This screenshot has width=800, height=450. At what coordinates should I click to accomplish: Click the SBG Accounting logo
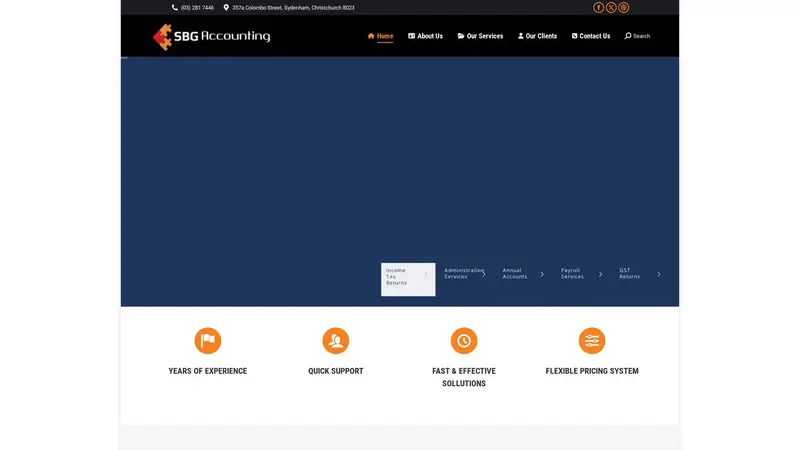click(211, 37)
